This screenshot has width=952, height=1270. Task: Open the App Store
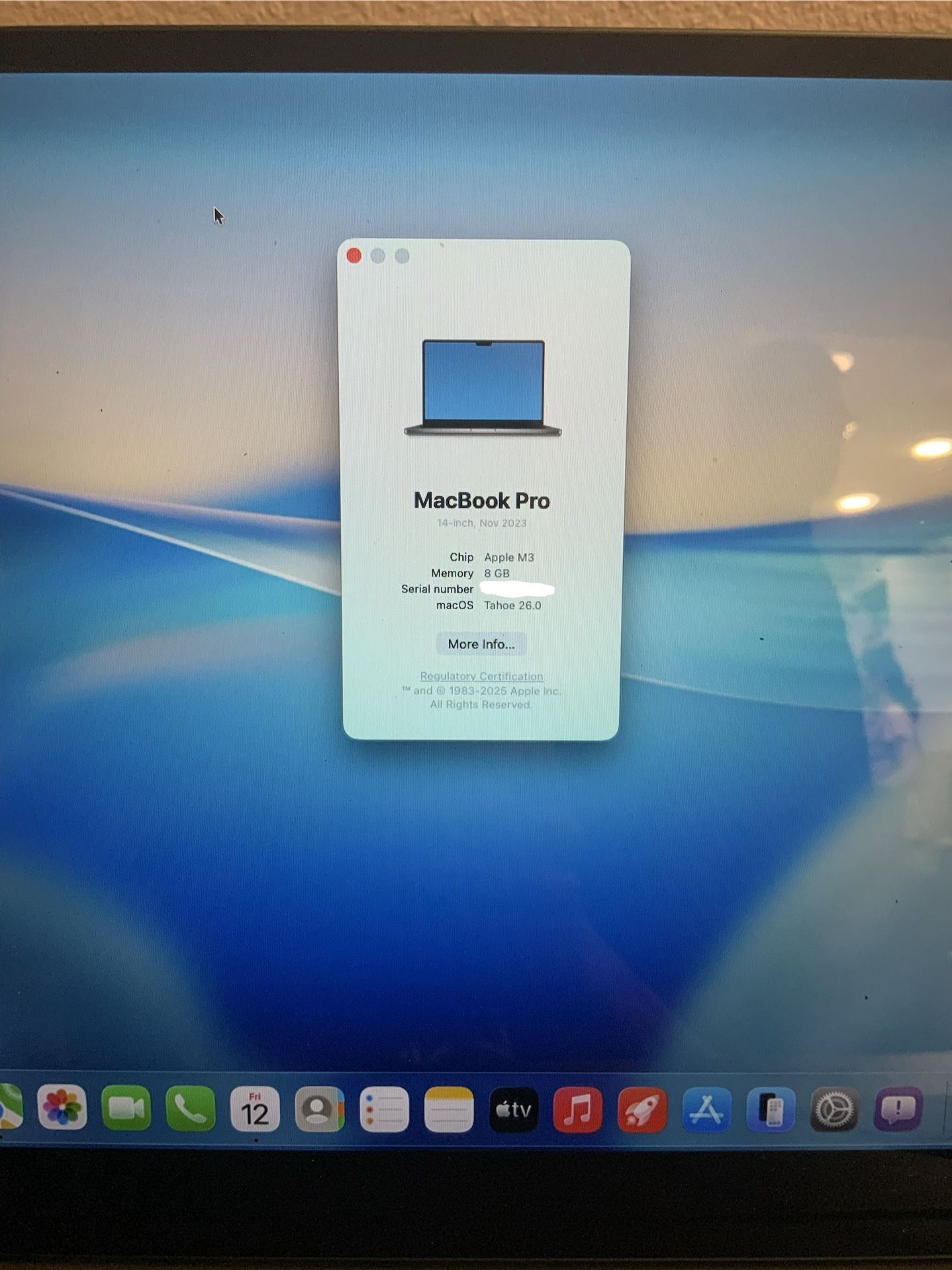[706, 1110]
